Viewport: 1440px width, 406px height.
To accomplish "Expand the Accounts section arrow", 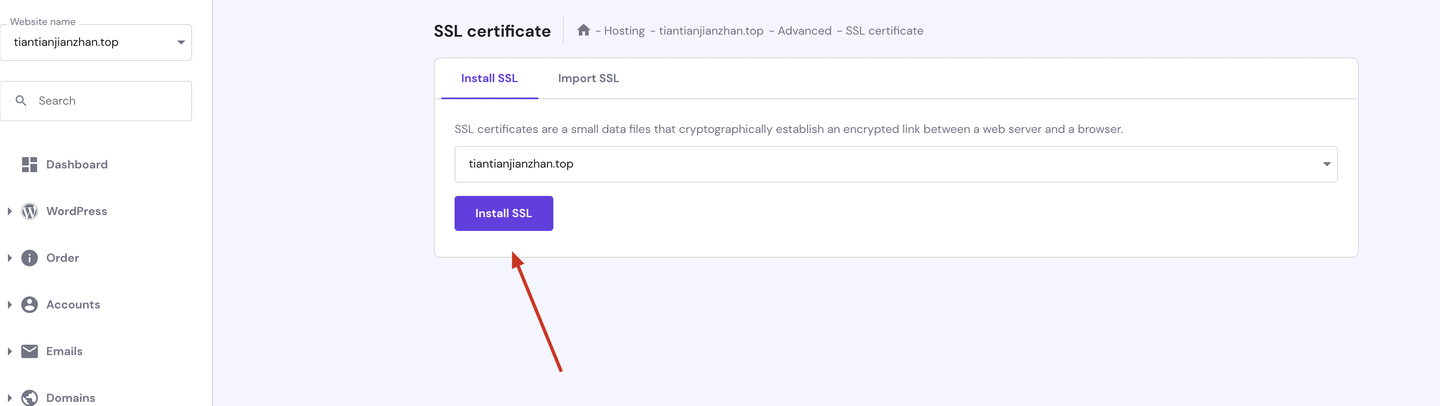I will (10, 305).
